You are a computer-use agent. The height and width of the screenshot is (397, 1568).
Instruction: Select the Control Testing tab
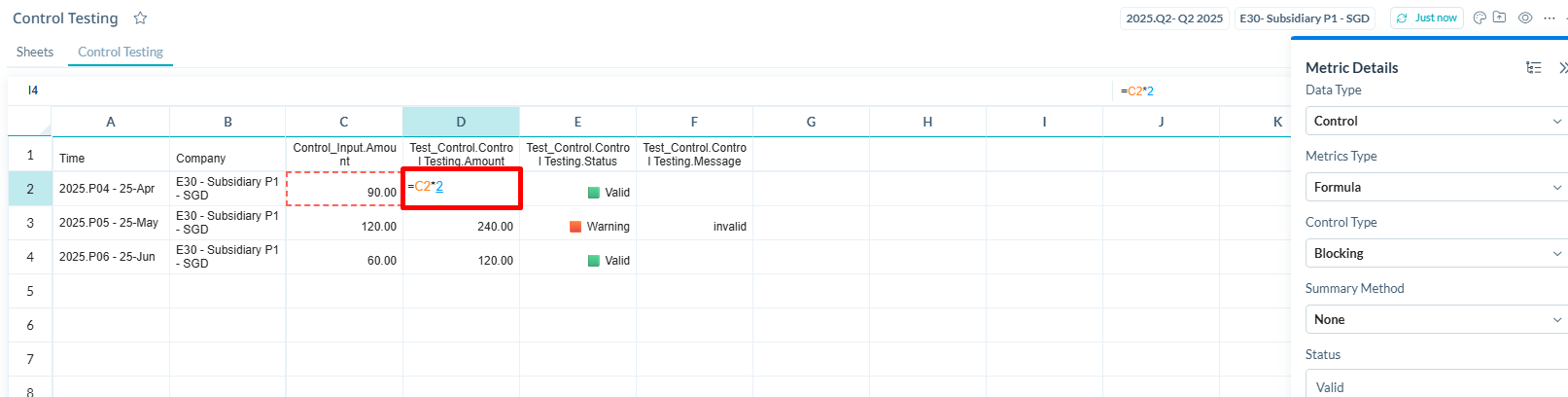[x=121, y=52]
